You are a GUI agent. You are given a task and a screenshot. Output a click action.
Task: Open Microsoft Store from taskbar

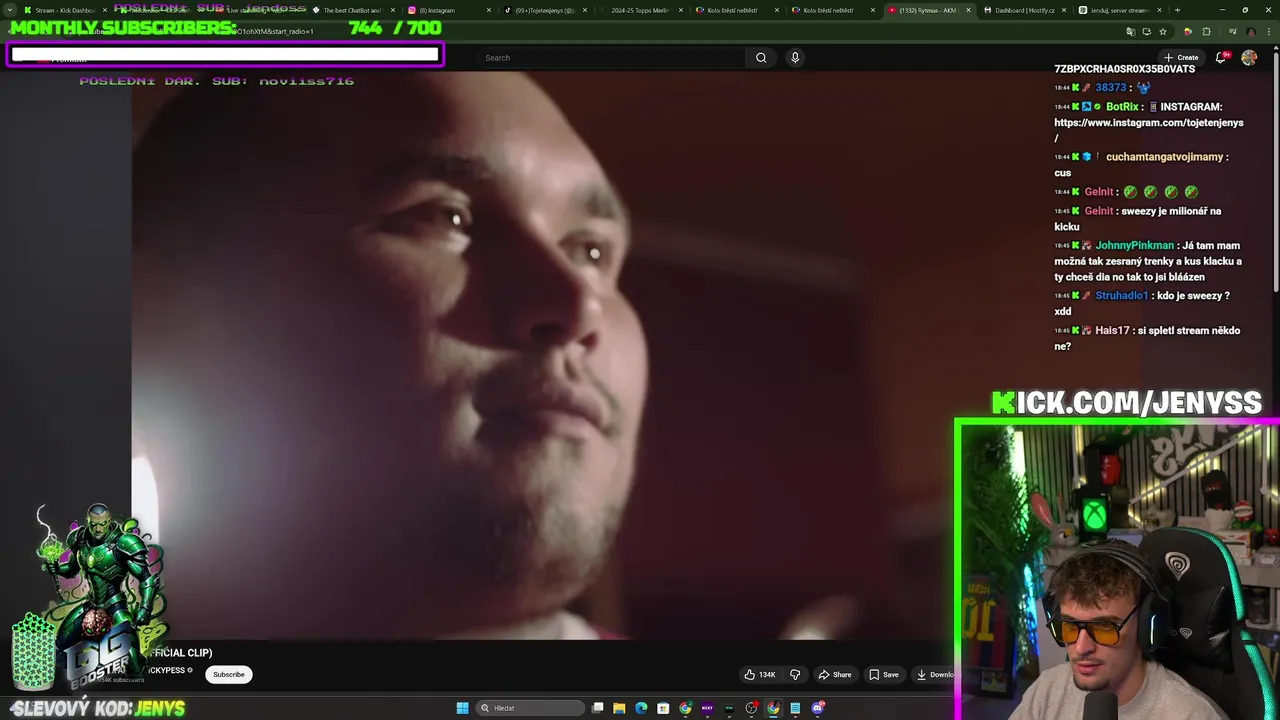click(x=663, y=708)
